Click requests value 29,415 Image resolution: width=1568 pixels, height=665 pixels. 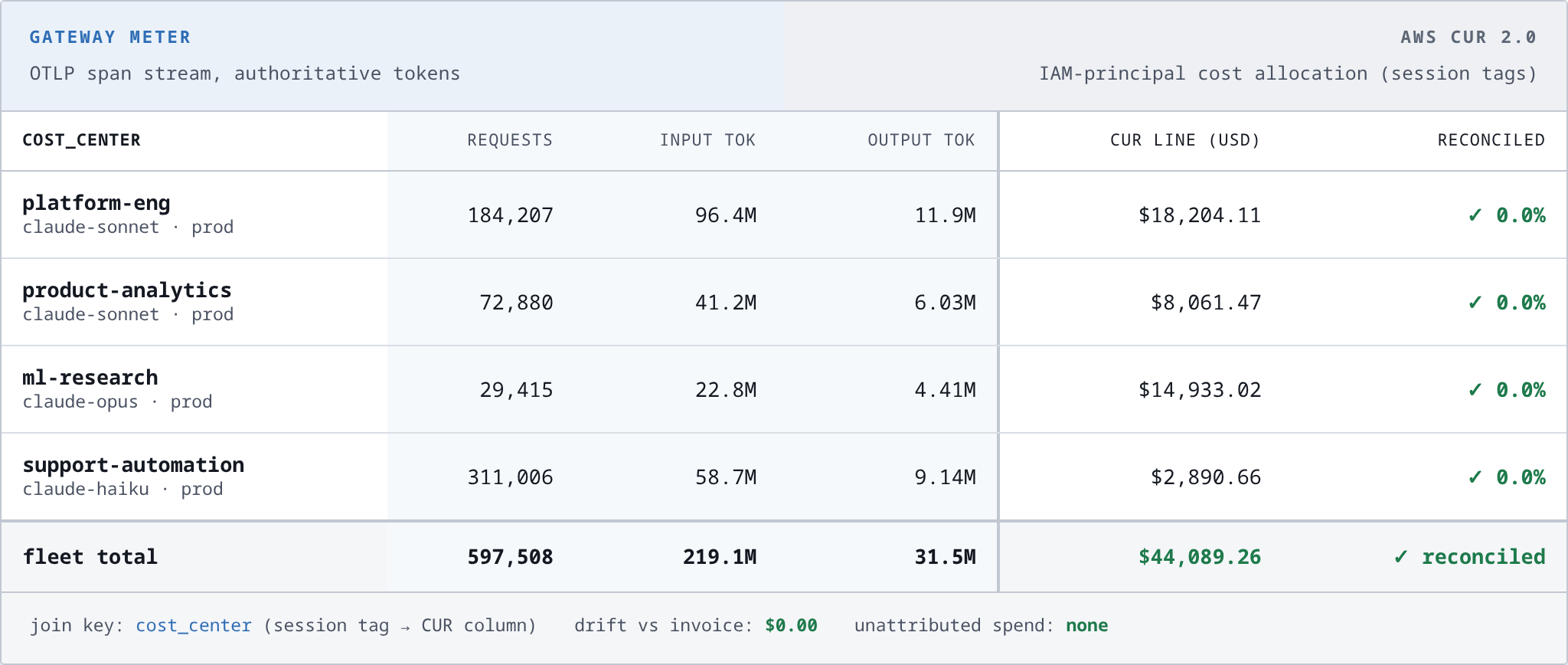(517, 390)
